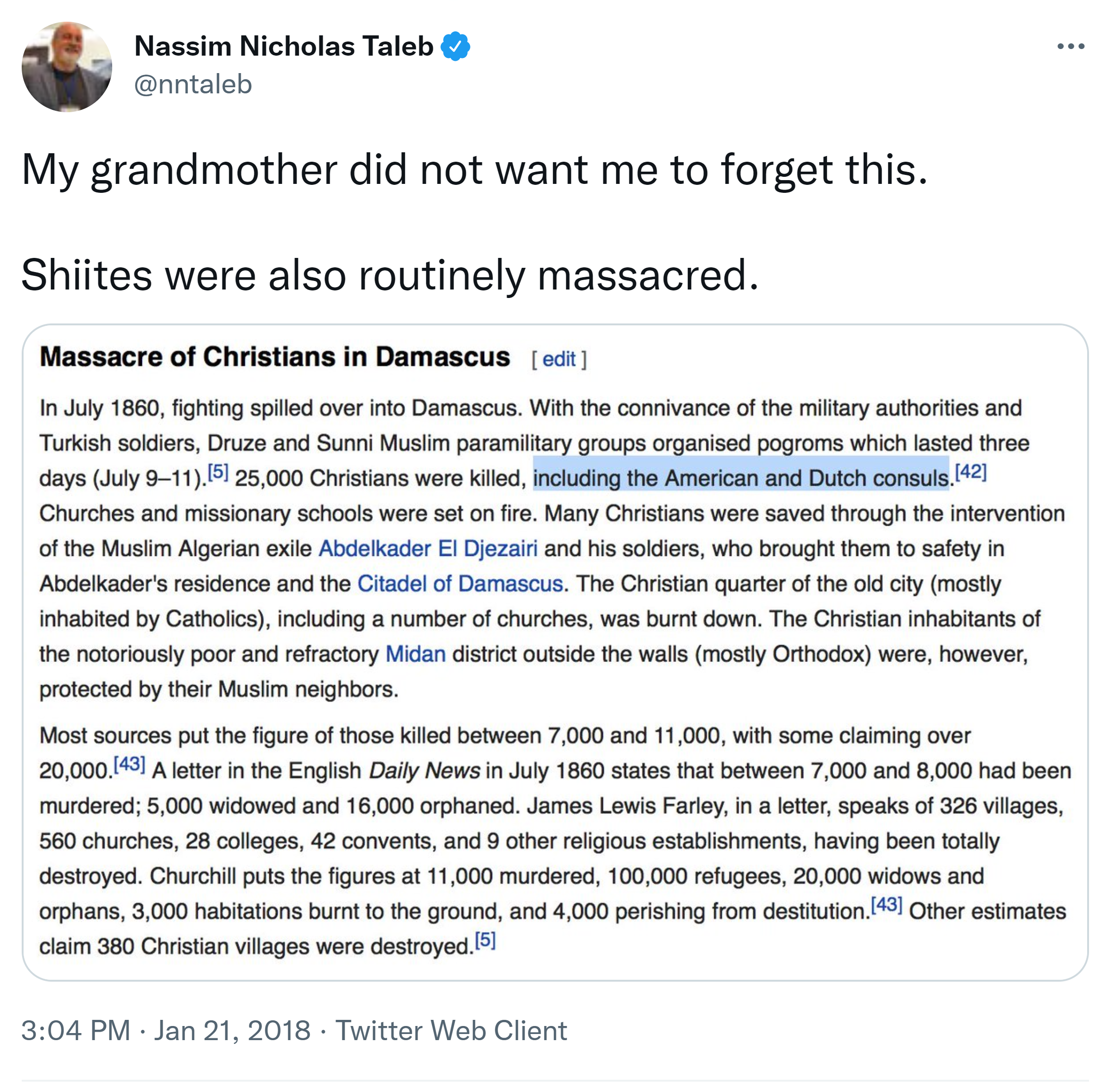1106x1092 pixels.
Task: Click the tweet text about grandmother
Action: 474,170
